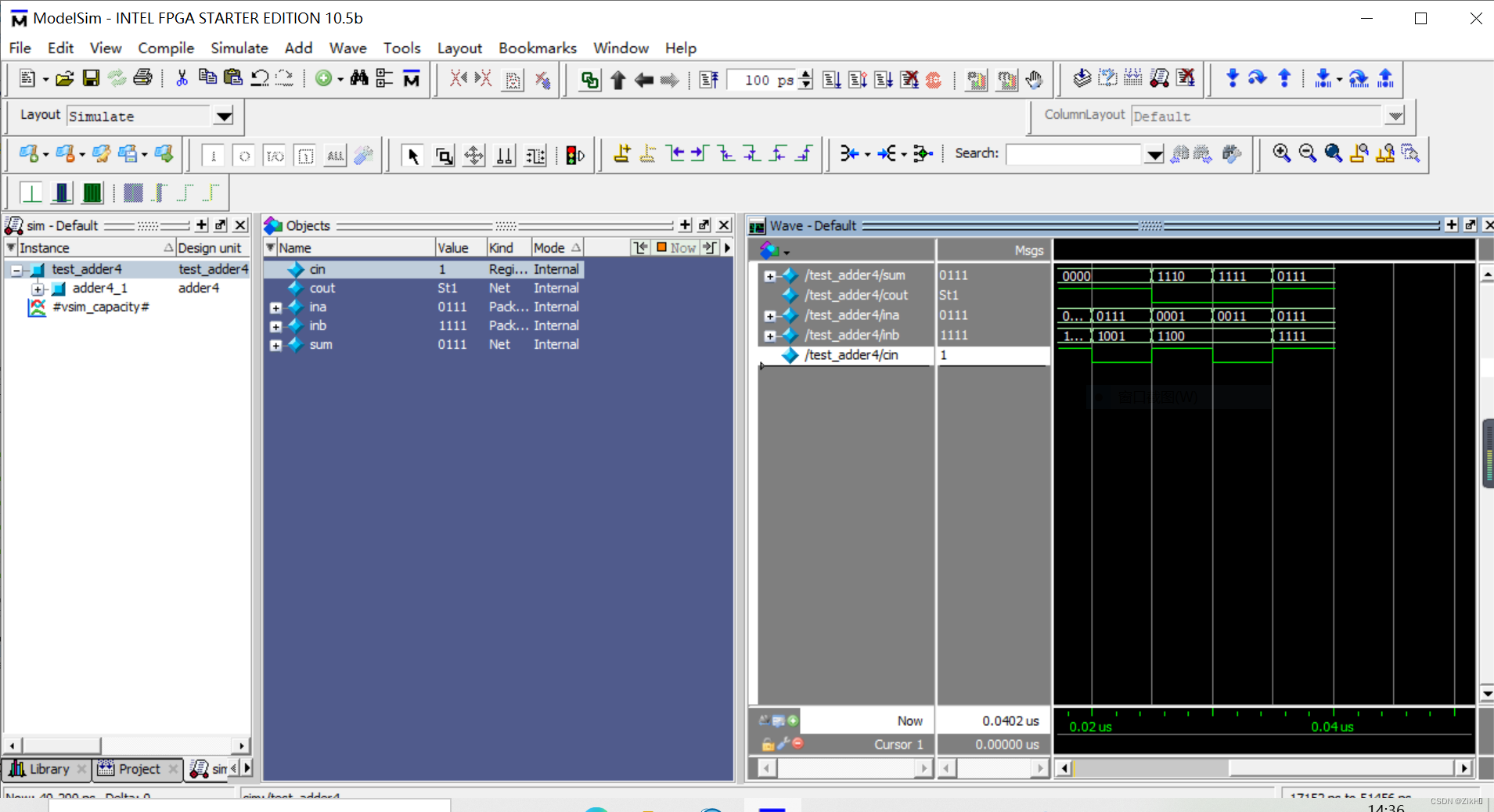The height and width of the screenshot is (812, 1494).
Task: Enable the ALL signal filter toggle
Action: [x=334, y=155]
